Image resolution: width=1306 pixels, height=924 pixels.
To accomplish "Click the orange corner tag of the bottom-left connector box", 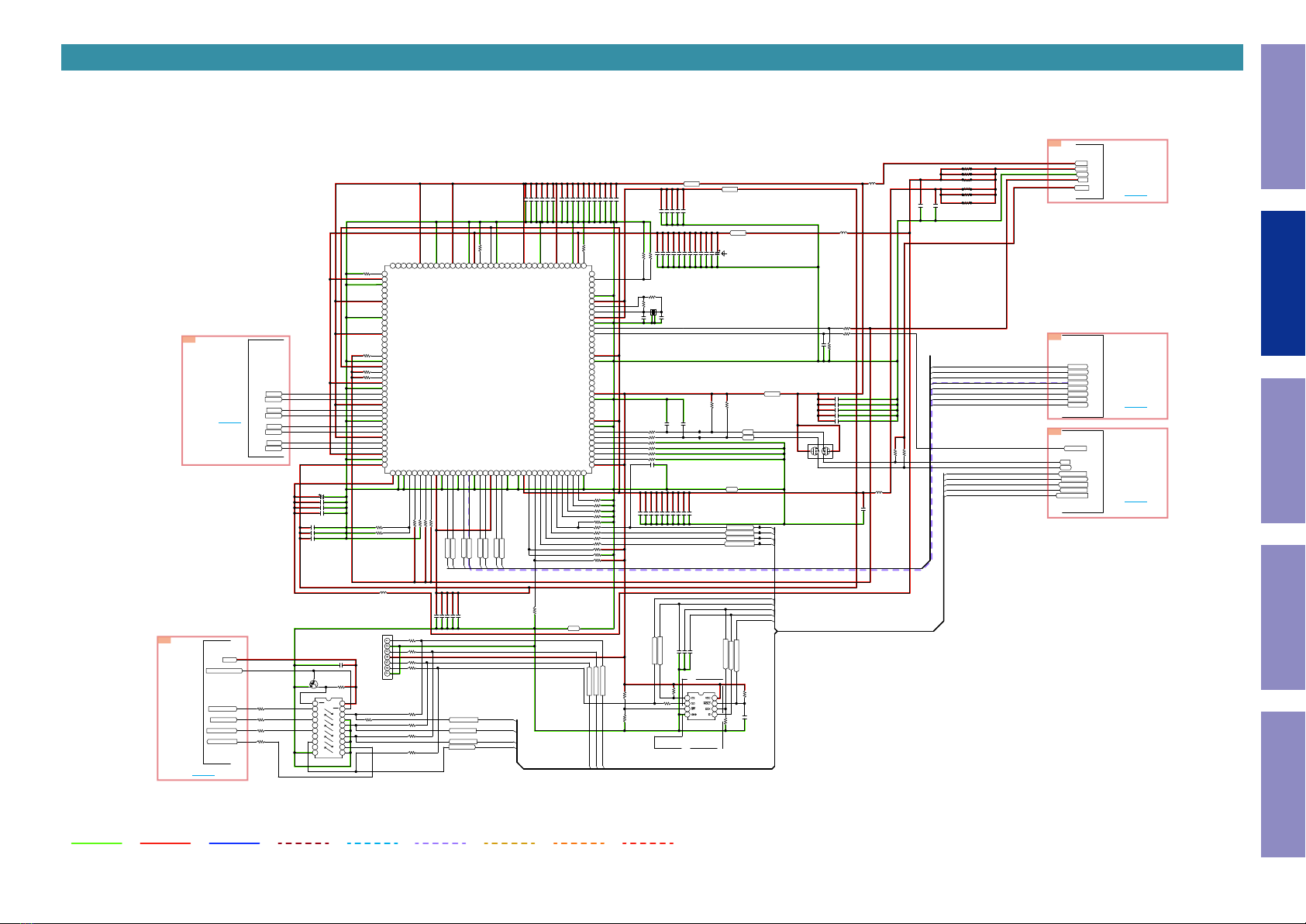I will [164, 640].
